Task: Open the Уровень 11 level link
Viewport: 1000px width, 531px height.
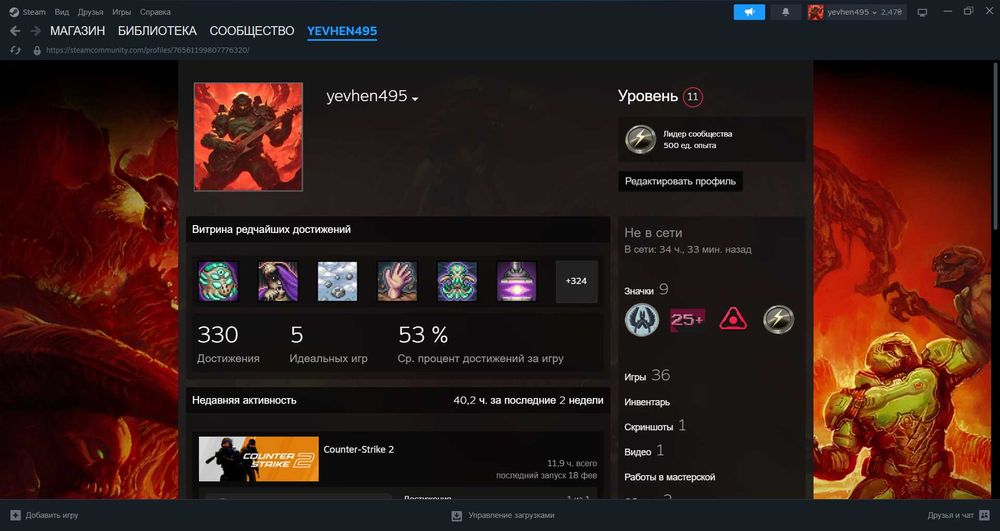Action: [x=661, y=96]
